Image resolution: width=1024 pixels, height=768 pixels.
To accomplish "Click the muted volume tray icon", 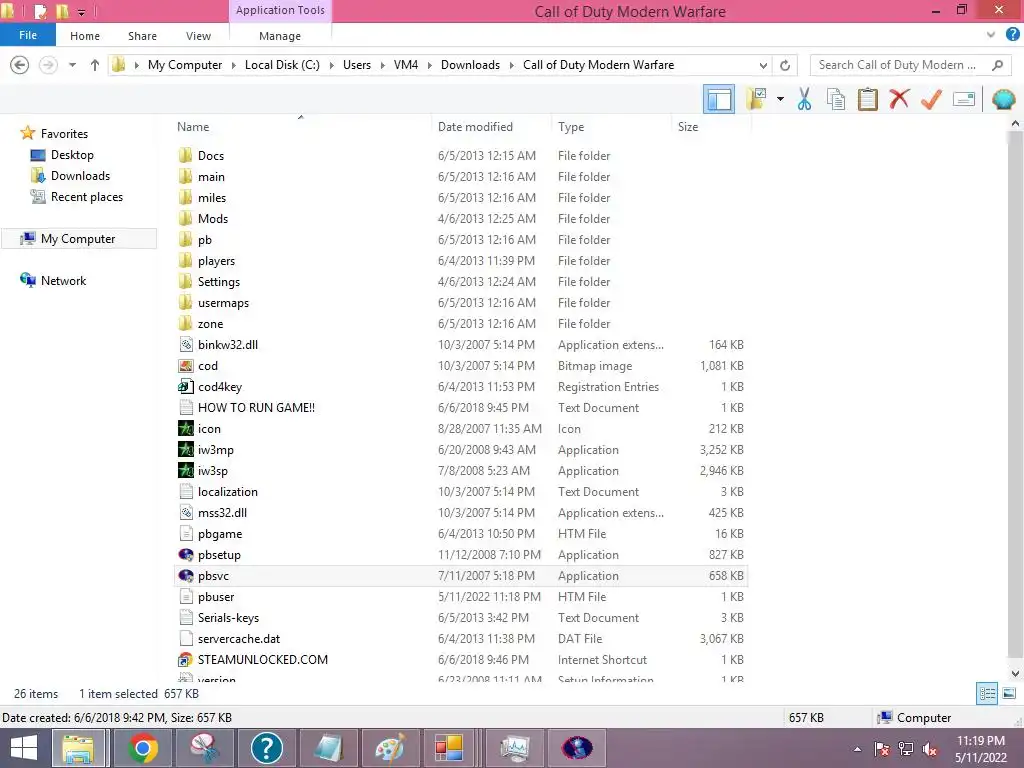I will 930,749.
